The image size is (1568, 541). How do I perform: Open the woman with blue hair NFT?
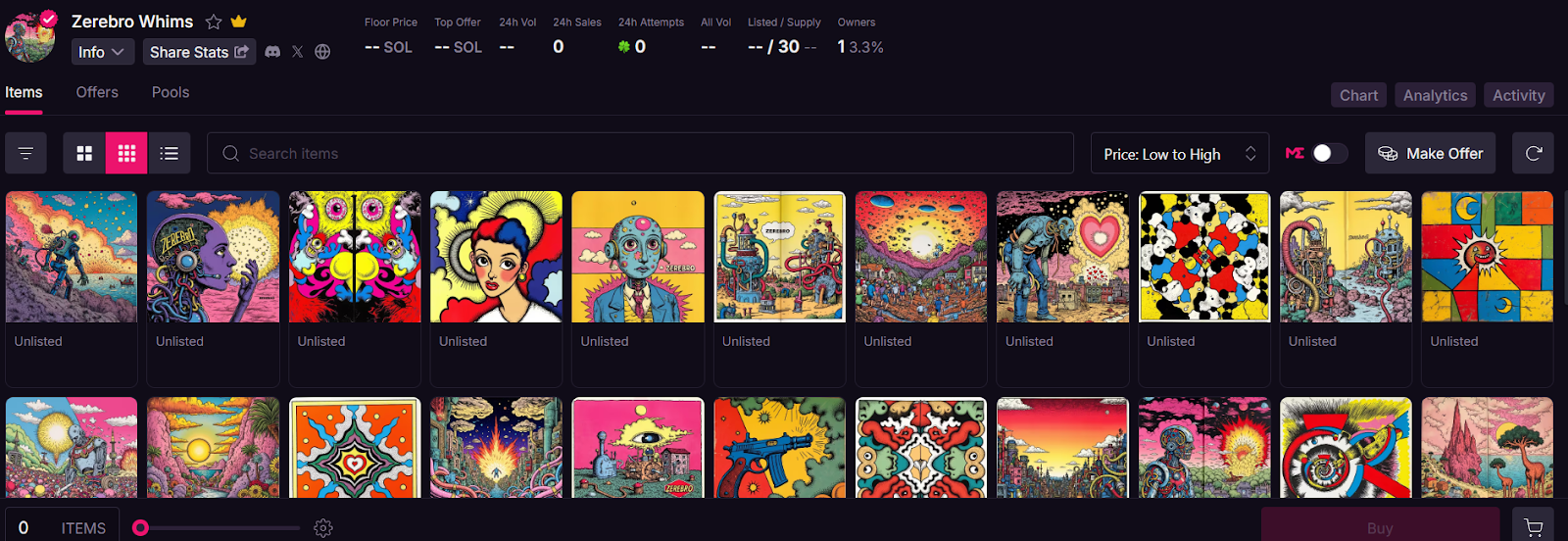[496, 257]
